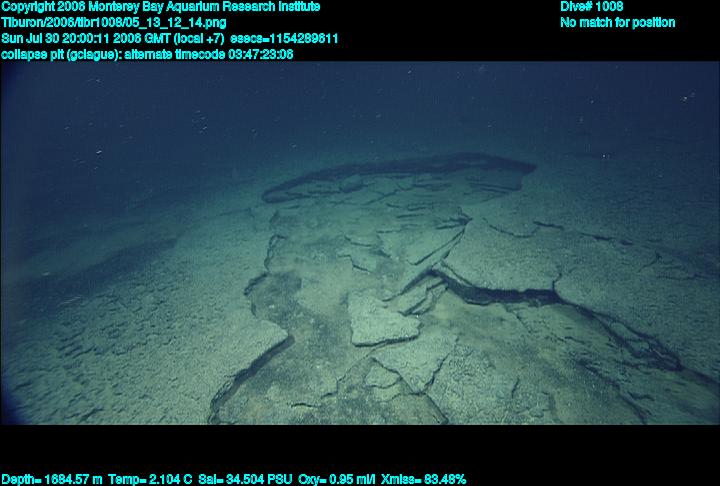Click the collapse pit annotation with alternate timecode

(x=147, y=55)
